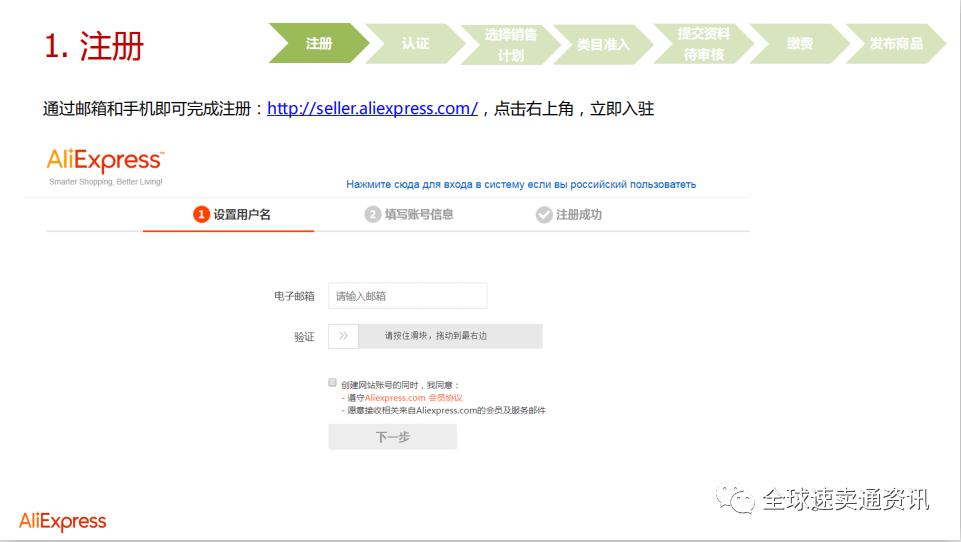Click the 验证 label text
The width and height of the screenshot is (961, 542).
point(304,337)
